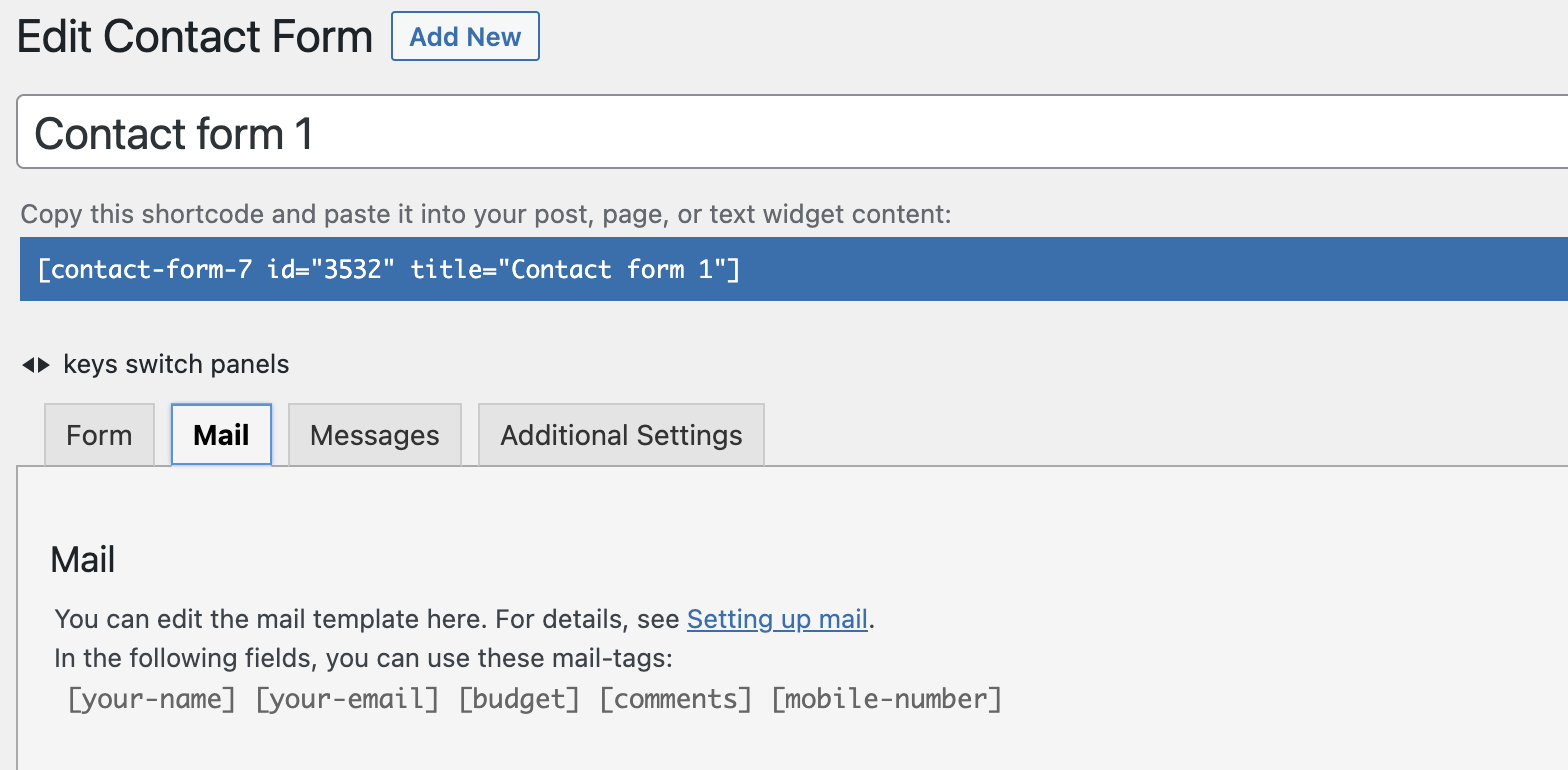Click the Add New button
Screen dimensions: 1568x770
point(465,37)
